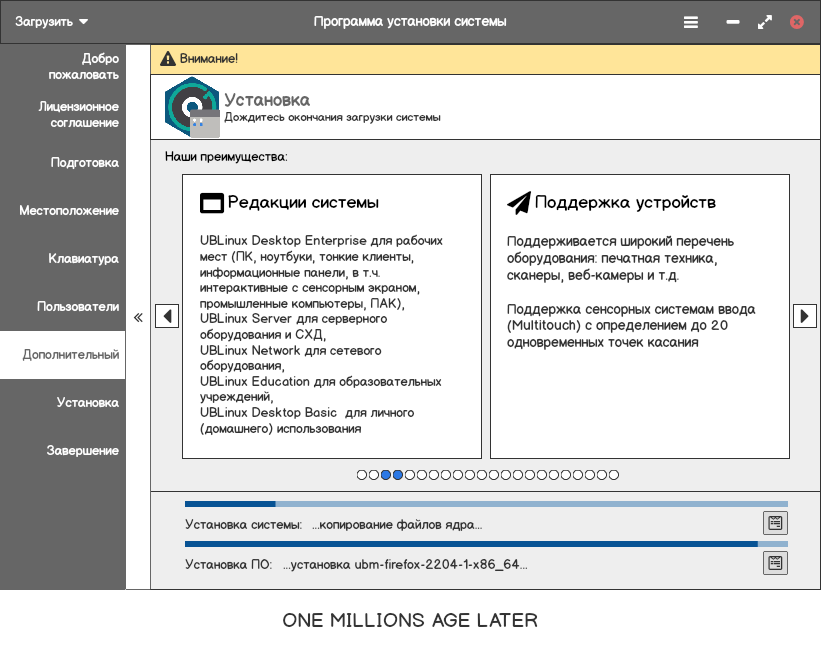Click the Программа установки системы window title

click(410, 21)
